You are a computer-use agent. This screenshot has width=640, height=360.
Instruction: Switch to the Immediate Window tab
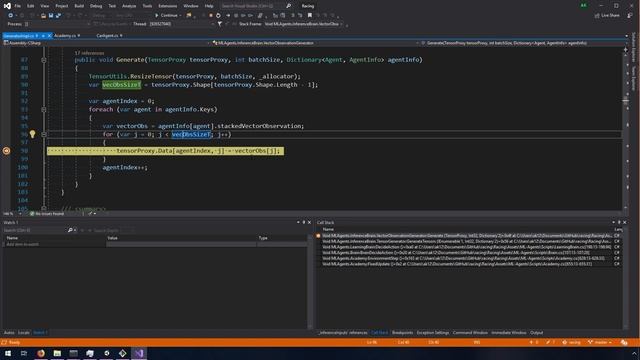coord(509,333)
